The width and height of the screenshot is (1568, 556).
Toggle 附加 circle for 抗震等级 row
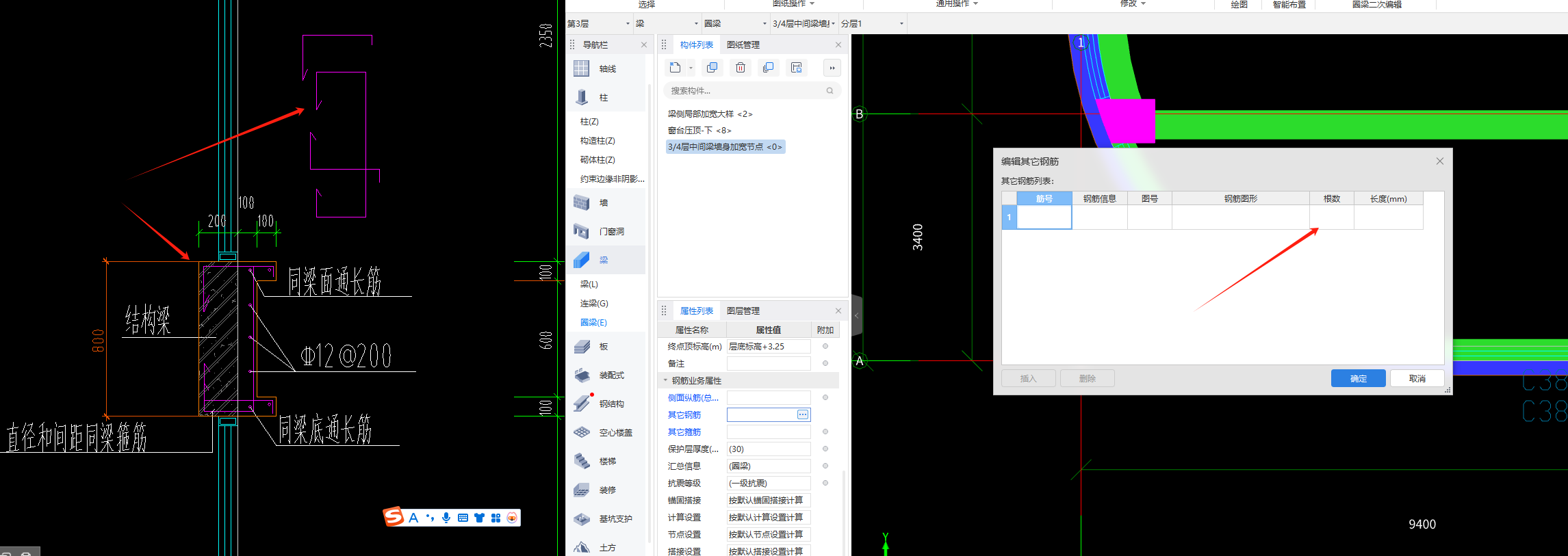coord(825,483)
